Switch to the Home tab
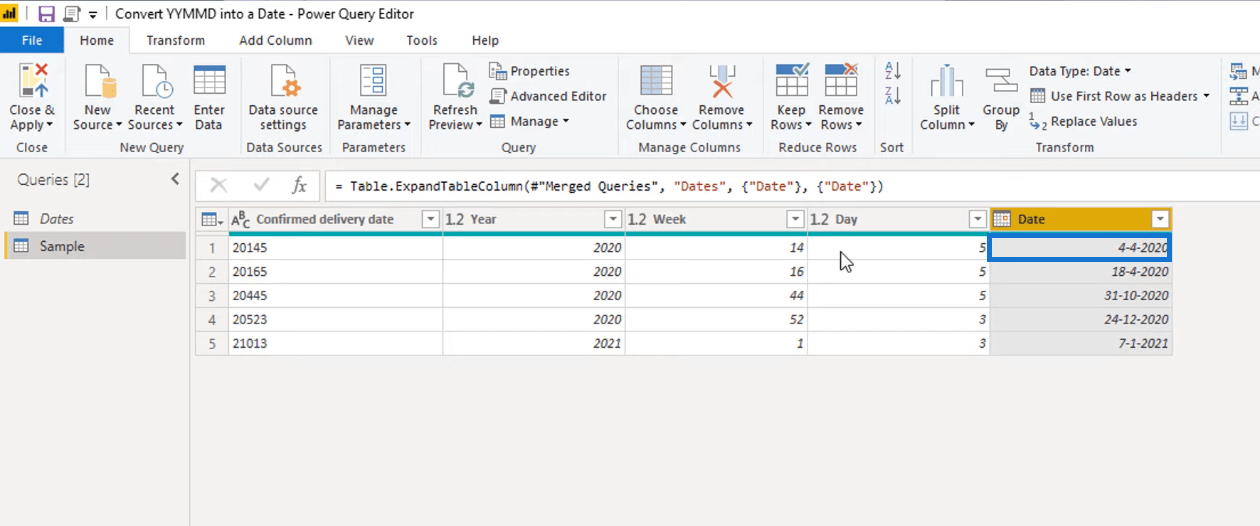The height and width of the screenshot is (526, 1260). (97, 40)
